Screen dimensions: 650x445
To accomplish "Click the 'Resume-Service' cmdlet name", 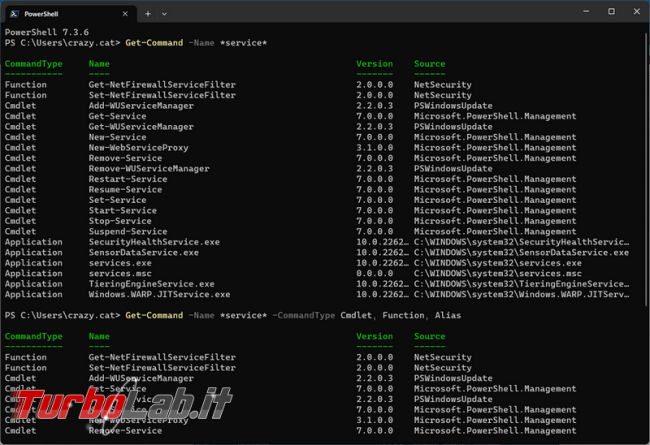I will click(125, 190).
